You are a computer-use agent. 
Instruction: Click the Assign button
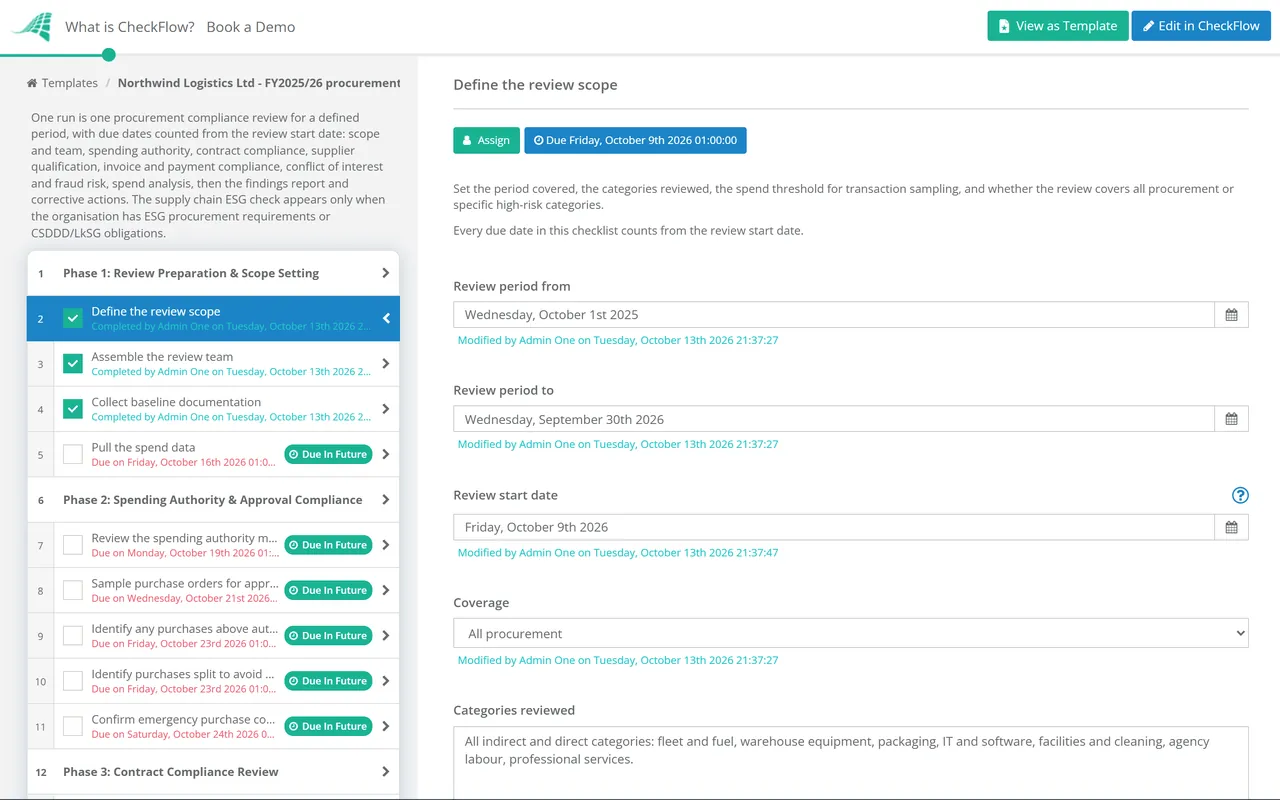(486, 140)
